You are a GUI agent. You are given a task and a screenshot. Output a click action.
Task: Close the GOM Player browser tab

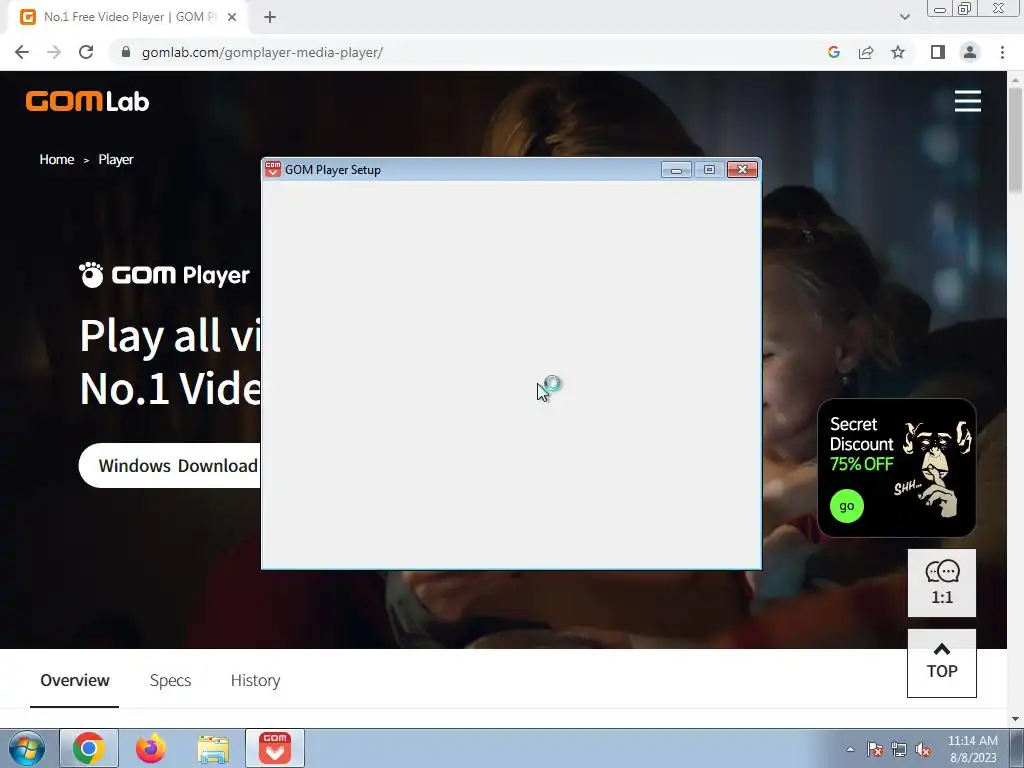(x=232, y=17)
